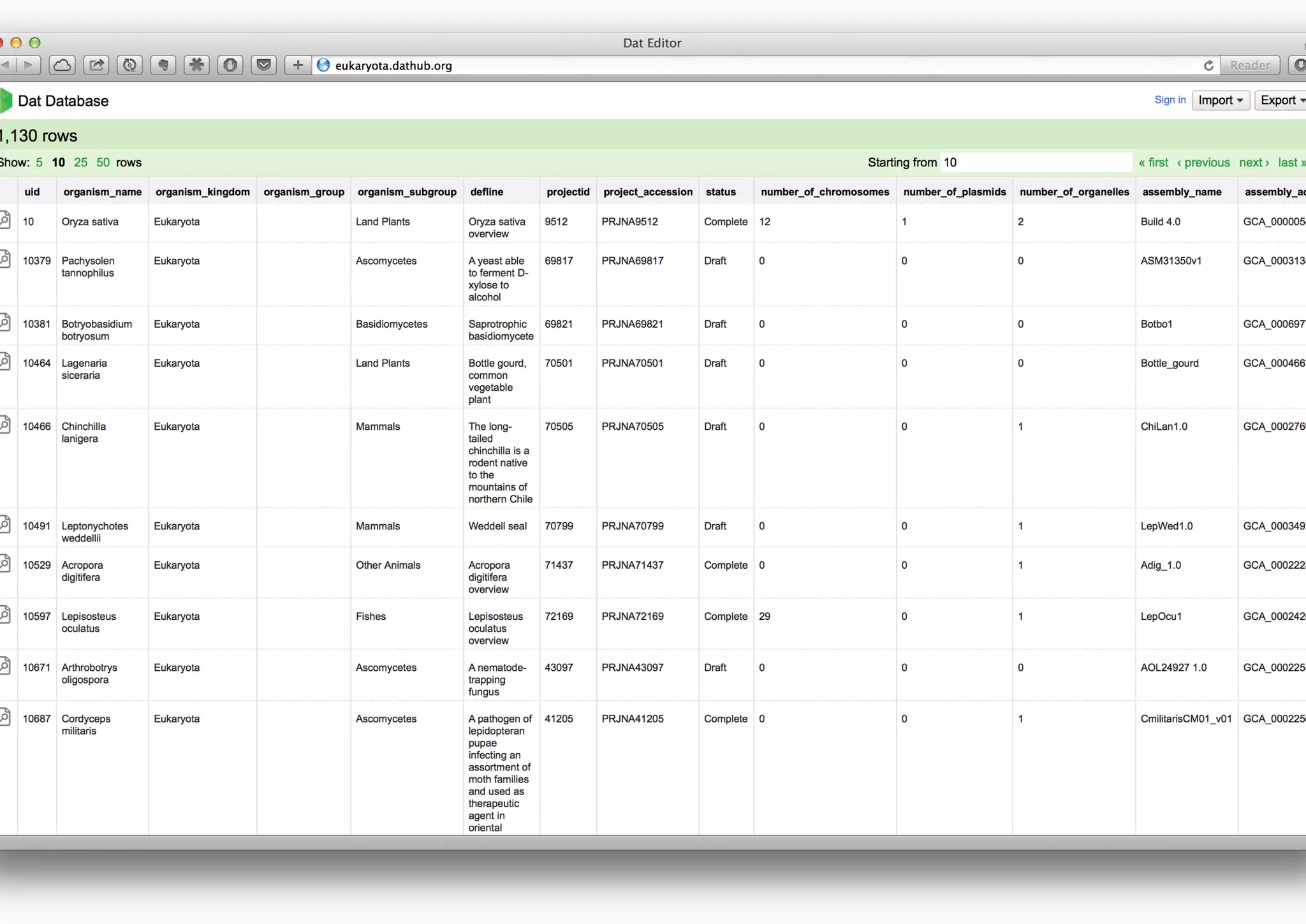Click the iCloud tabs toolbar icon

coord(62,65)
